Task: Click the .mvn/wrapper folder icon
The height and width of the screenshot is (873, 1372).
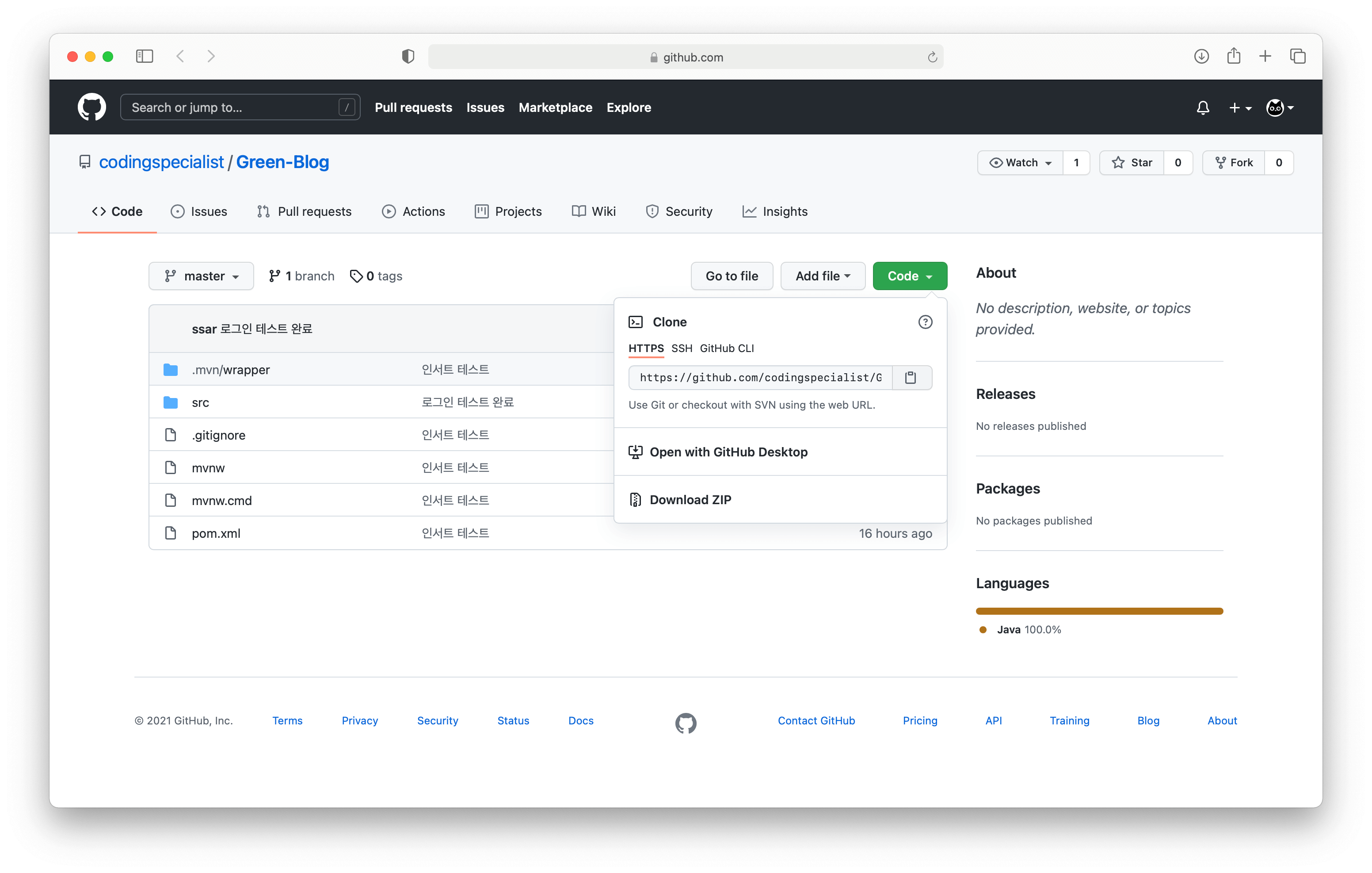Action: (170, 370)
